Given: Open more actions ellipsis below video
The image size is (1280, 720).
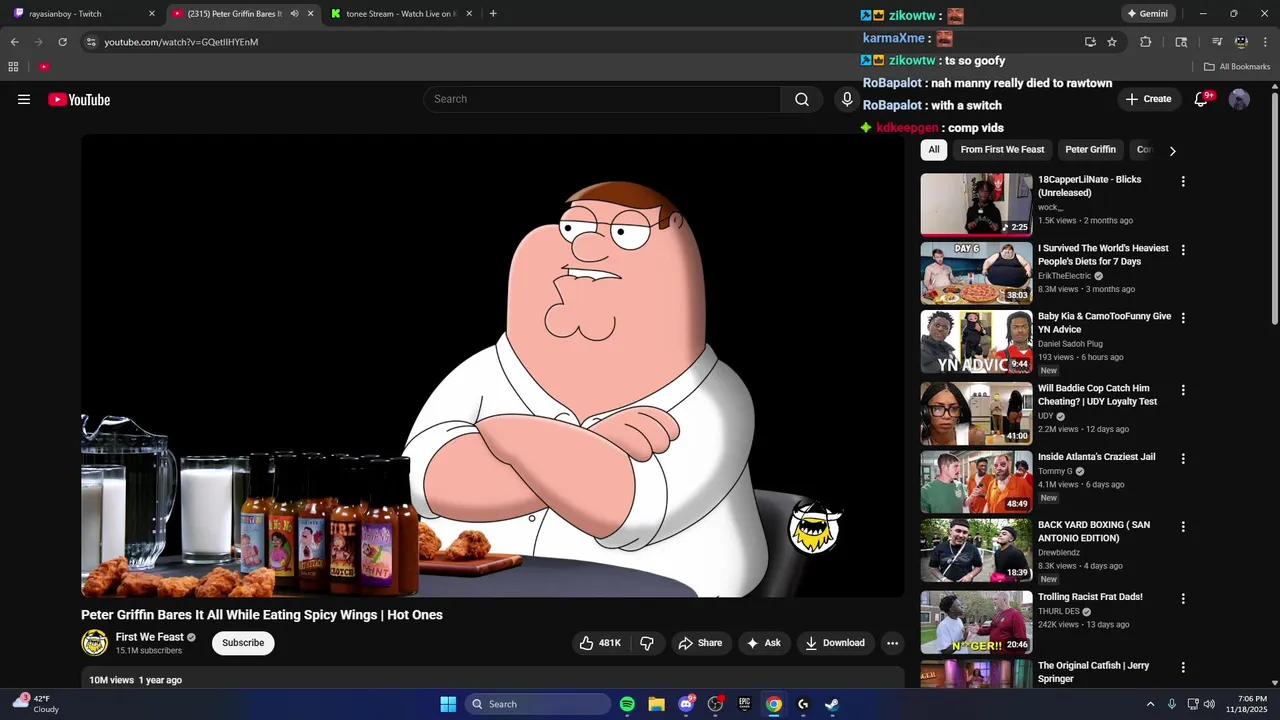Looking at the screenshot, I should [893, 643].
